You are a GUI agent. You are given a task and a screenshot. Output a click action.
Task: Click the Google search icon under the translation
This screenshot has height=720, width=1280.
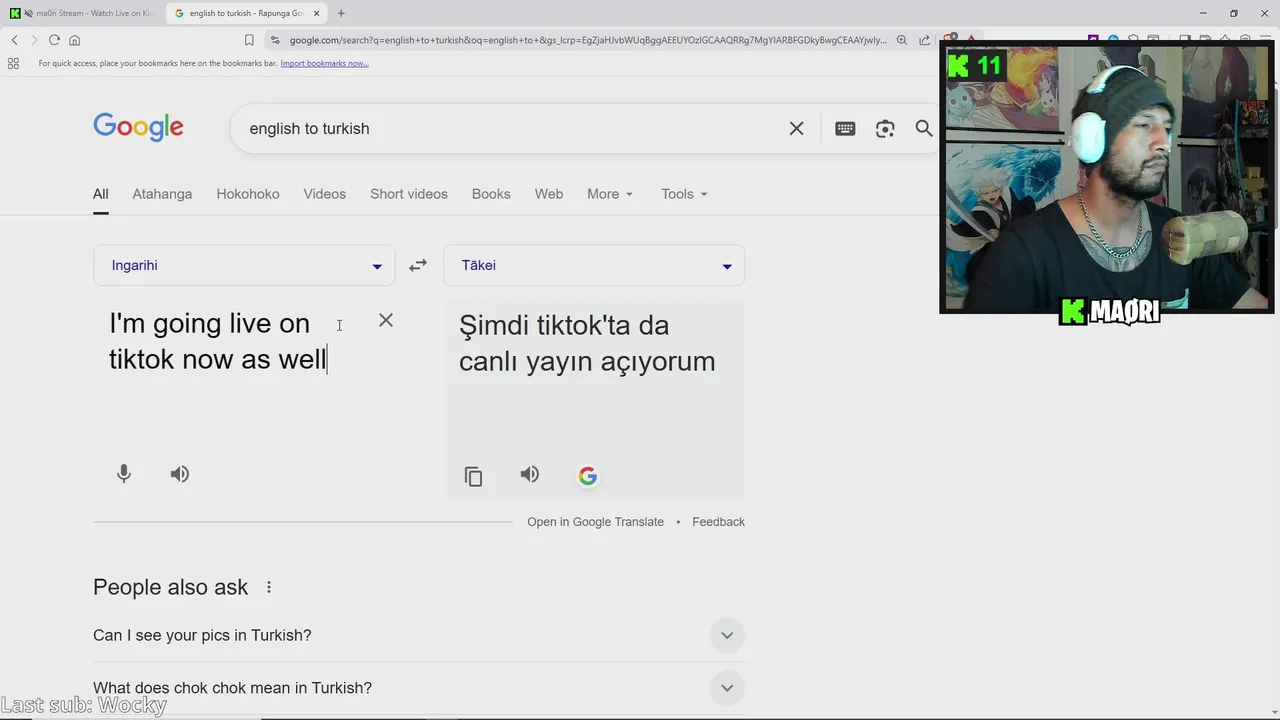588,476
